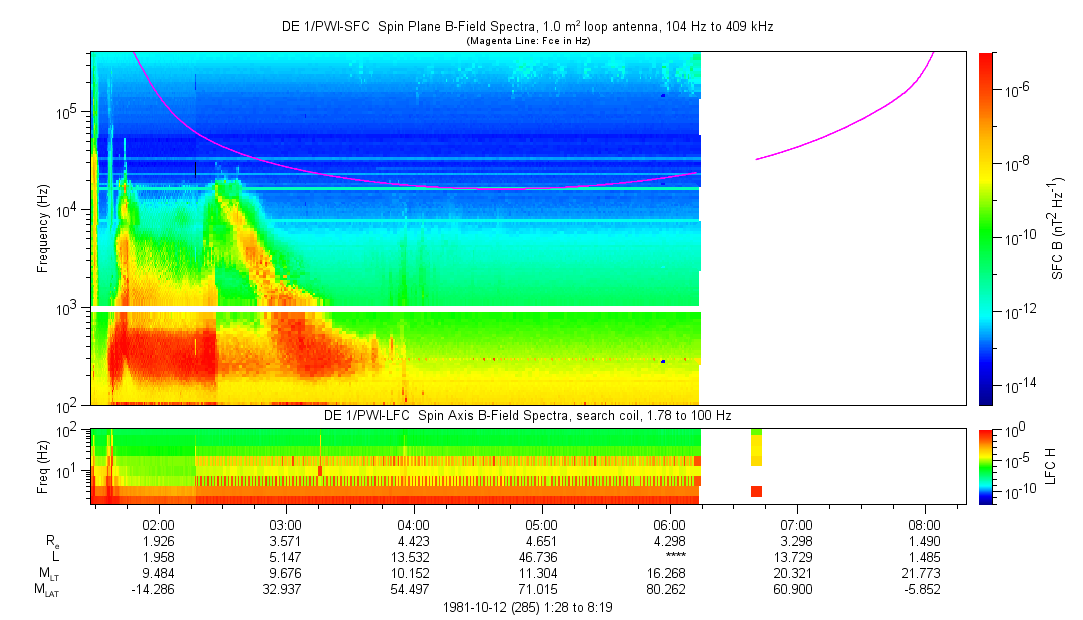The width and height of the screenshot is (1083, 620).
Task: Select the 05:00 time axis tick label
Action: (x=541, y=523)
